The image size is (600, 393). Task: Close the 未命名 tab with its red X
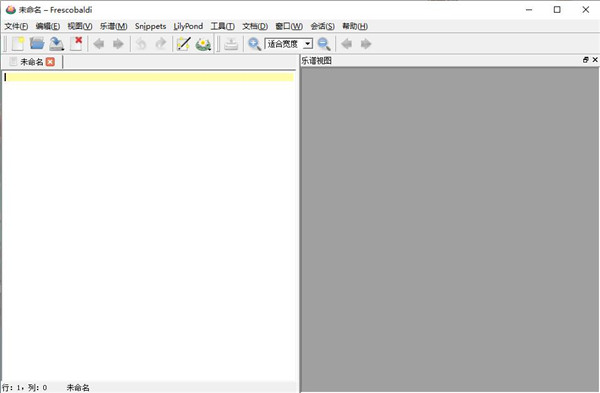click(50, 62)
